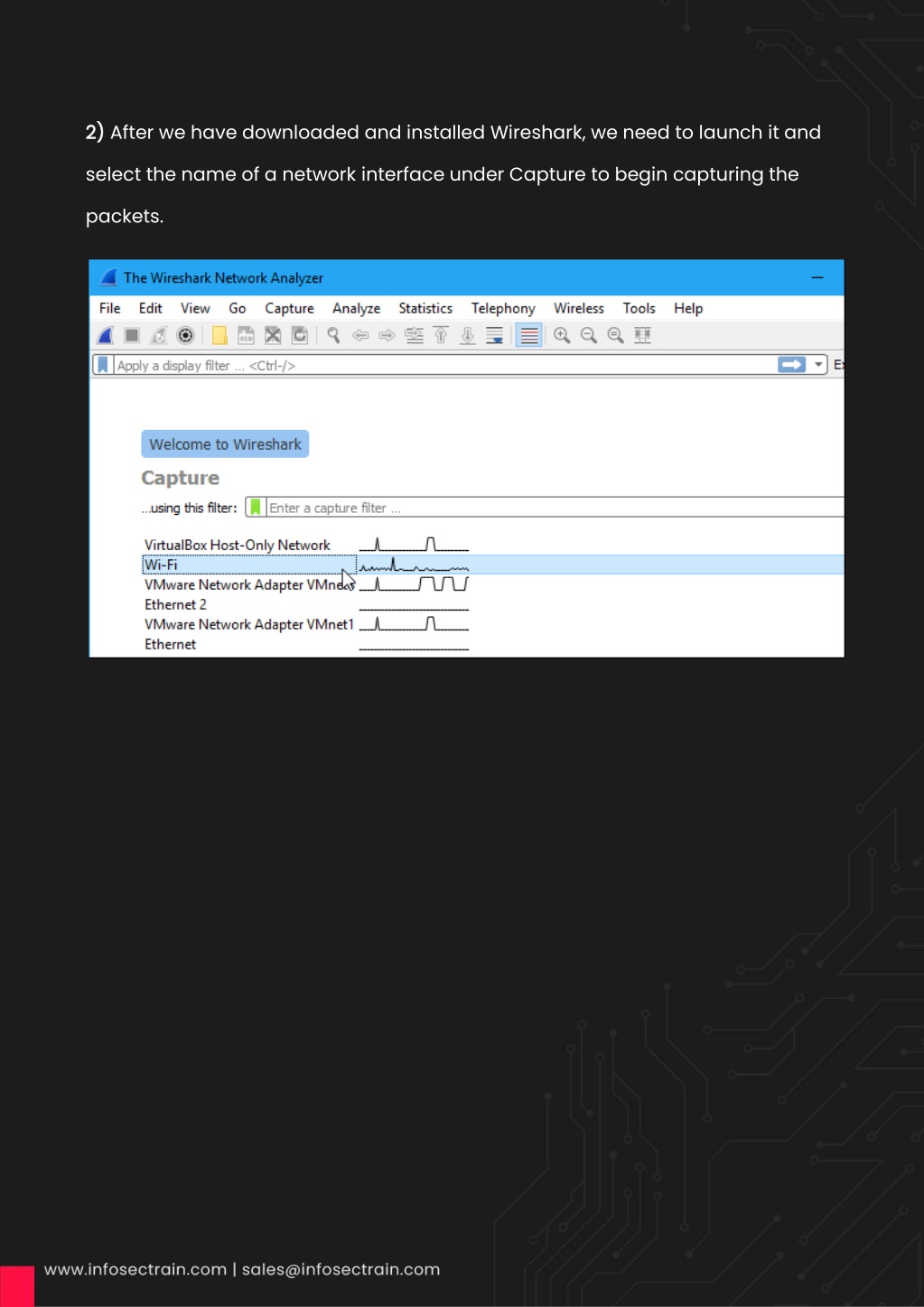Go forward in packet history
The width and height of the screenshot is (924, 1307).
387,336
